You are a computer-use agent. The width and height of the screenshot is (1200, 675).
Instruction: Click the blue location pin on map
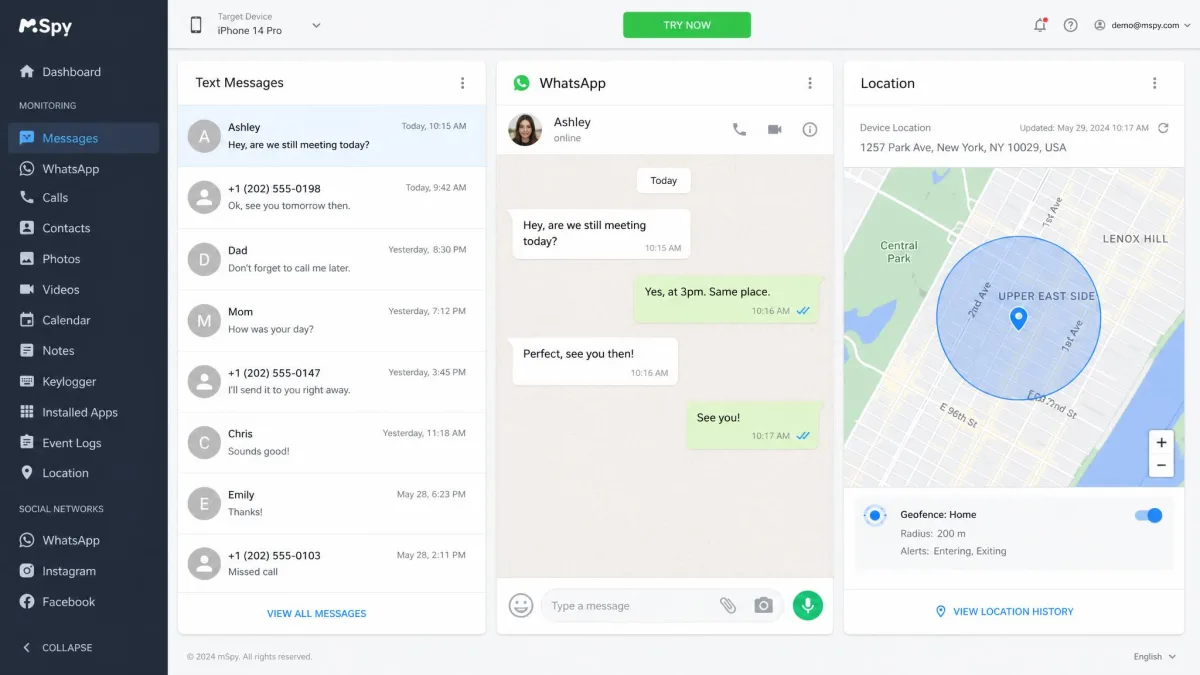point(1019,319)
